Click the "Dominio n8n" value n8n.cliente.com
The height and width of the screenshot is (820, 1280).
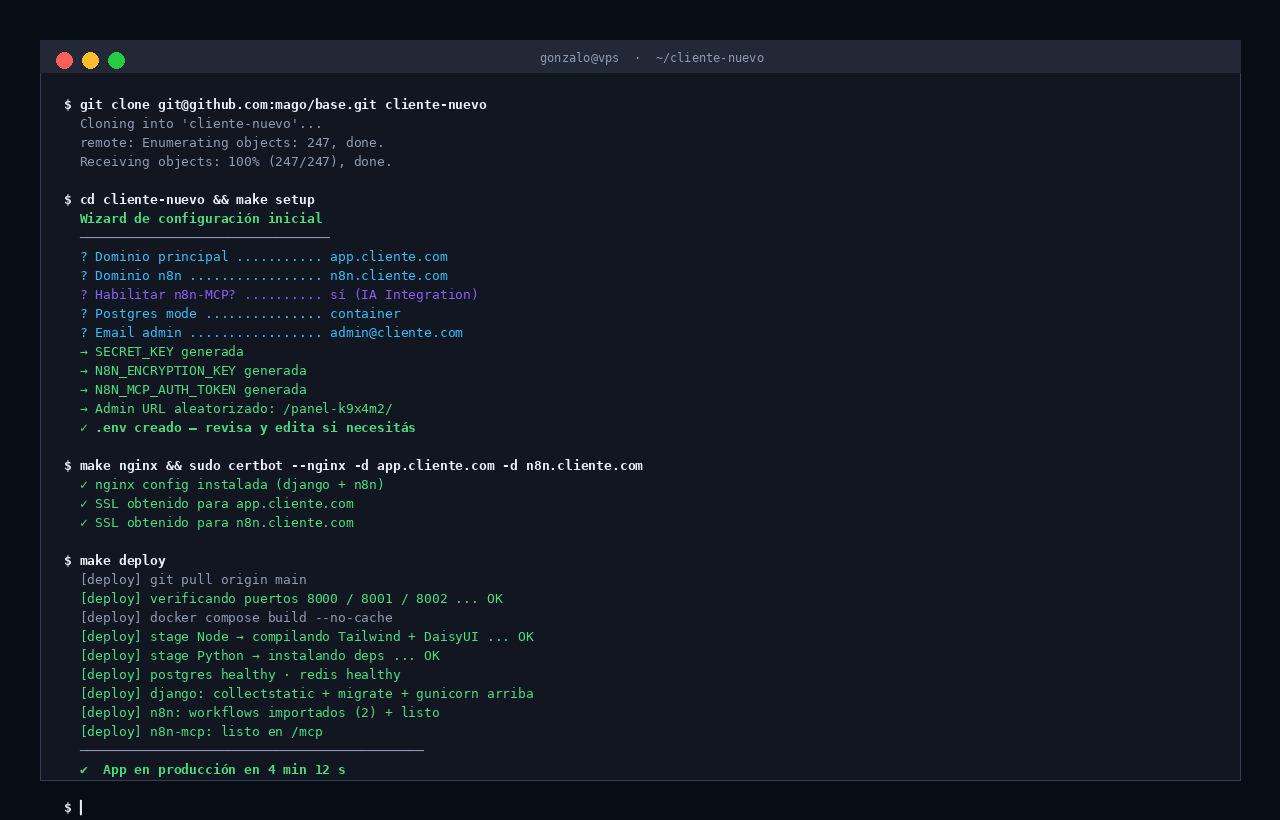[x=389, y=276]
